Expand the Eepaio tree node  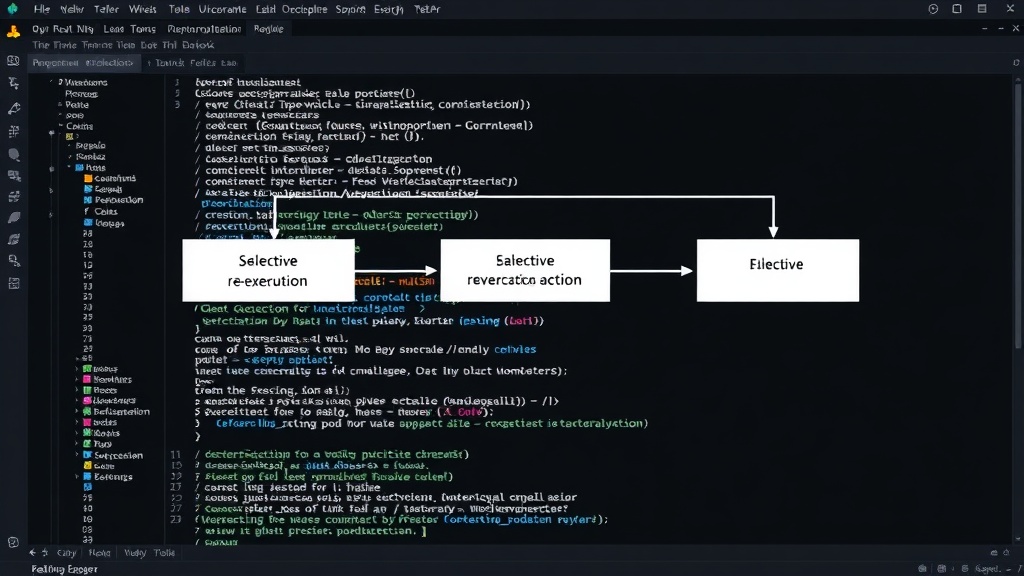(x=69, y=146)
